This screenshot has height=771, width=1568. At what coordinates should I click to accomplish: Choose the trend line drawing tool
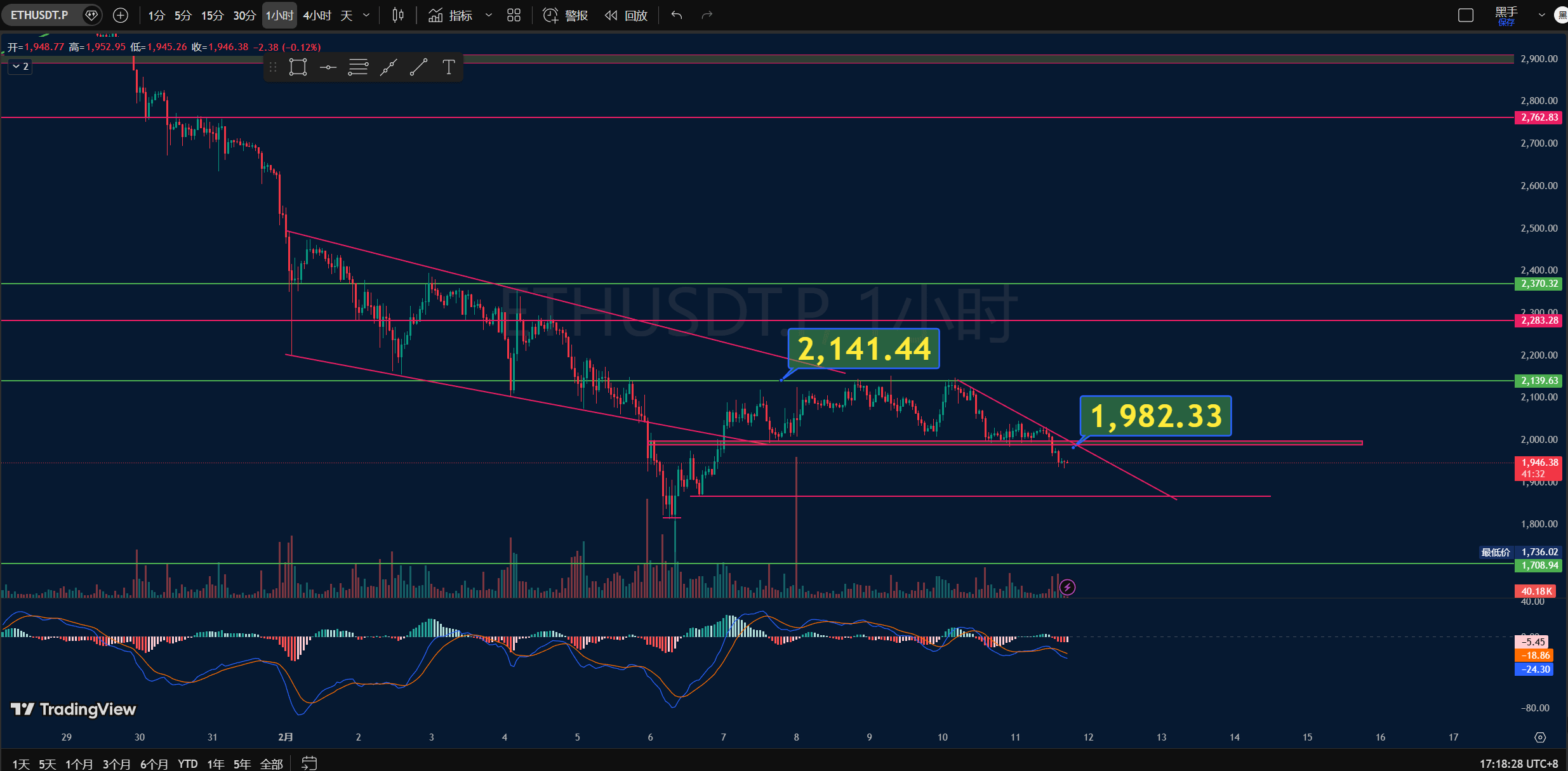[418, 67]
